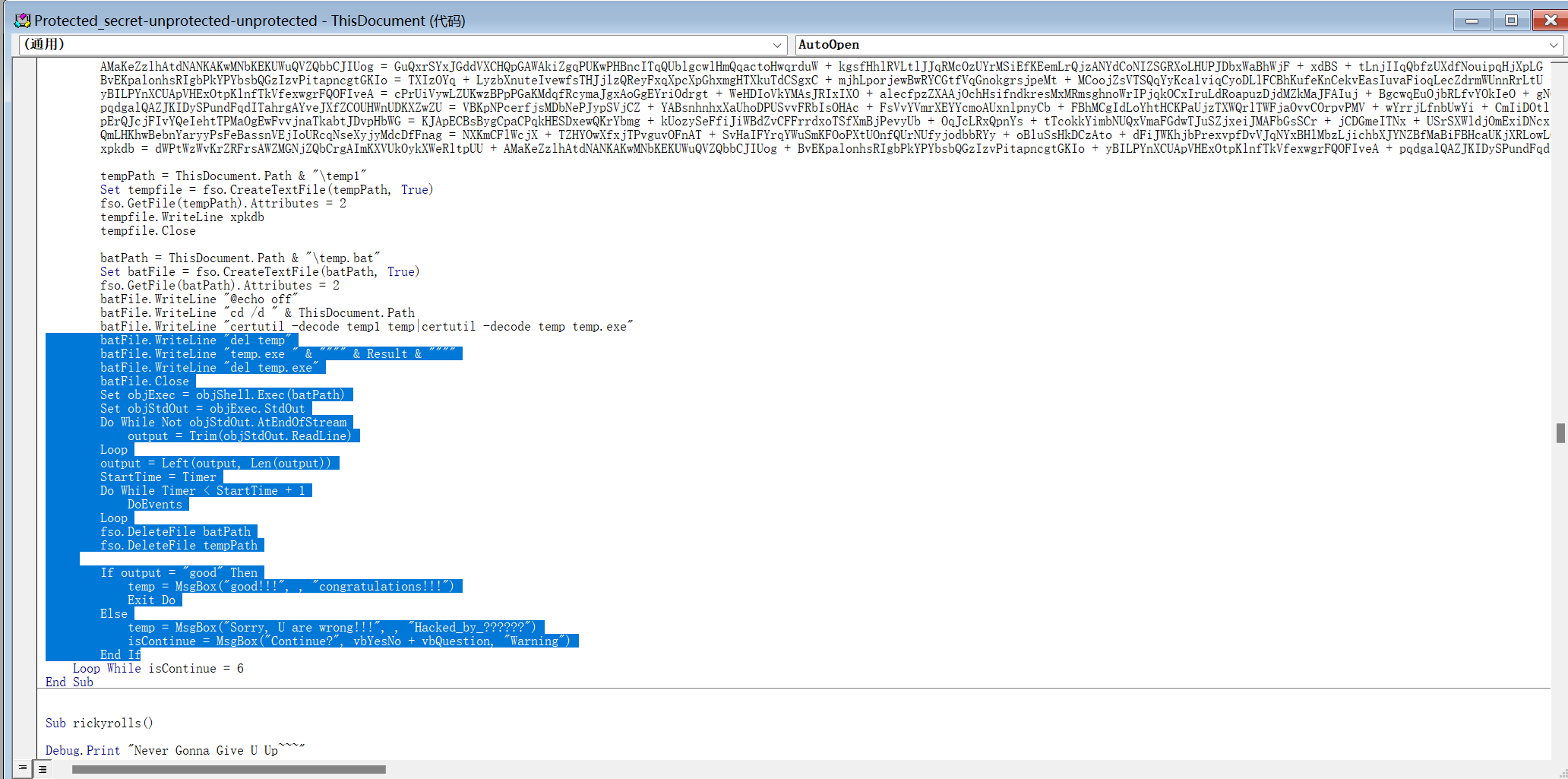Click the line 'Sub rickyrolls()'
Image resolution: width=1568 pixels, height=779 pixels.
(100, 723)
